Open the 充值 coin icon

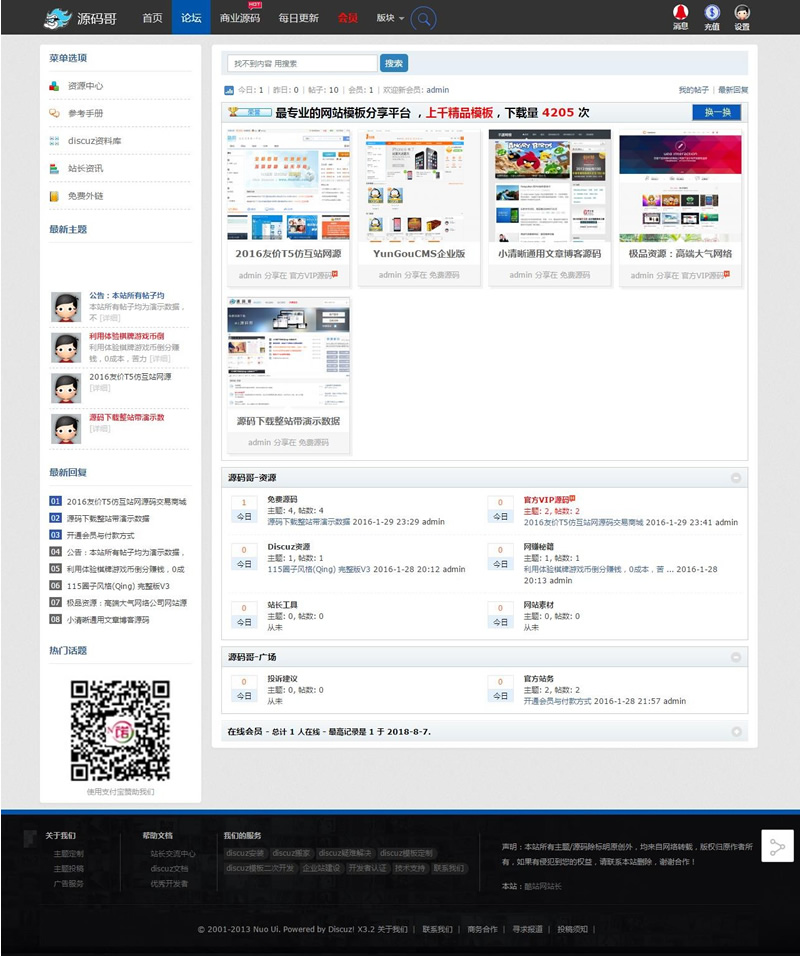(x=712, y=16)
